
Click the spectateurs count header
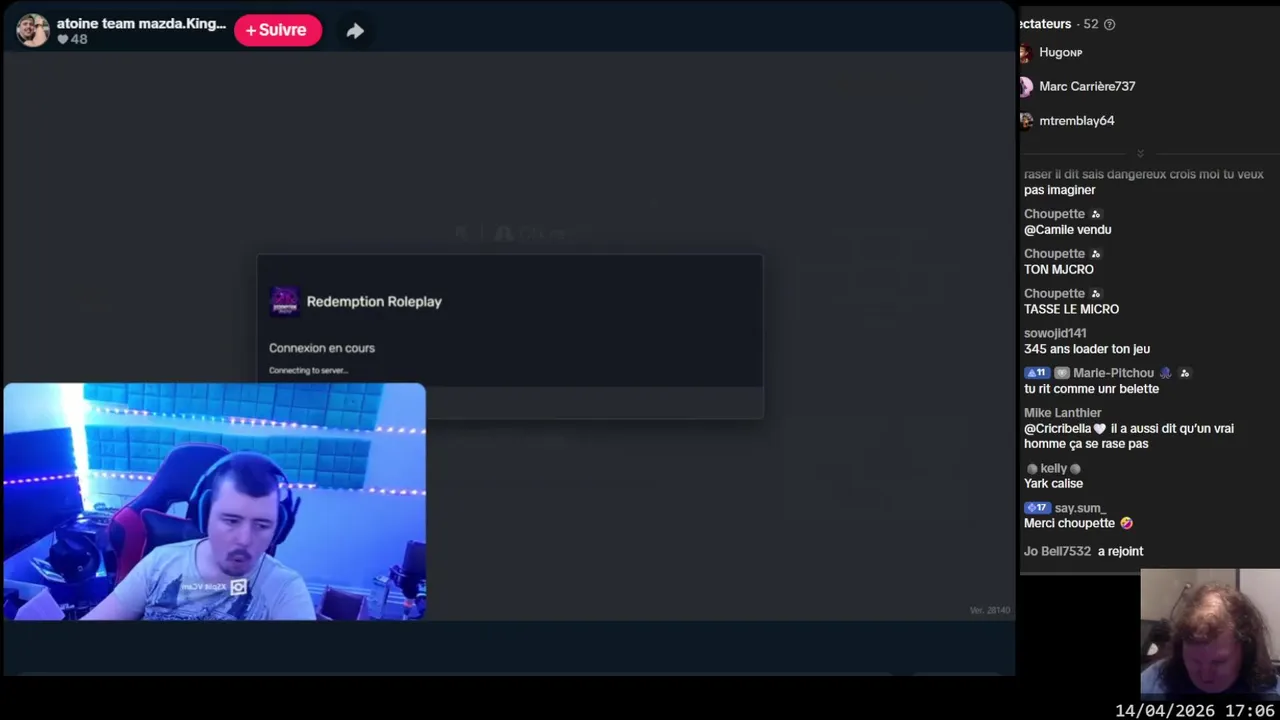[1058, 24]
